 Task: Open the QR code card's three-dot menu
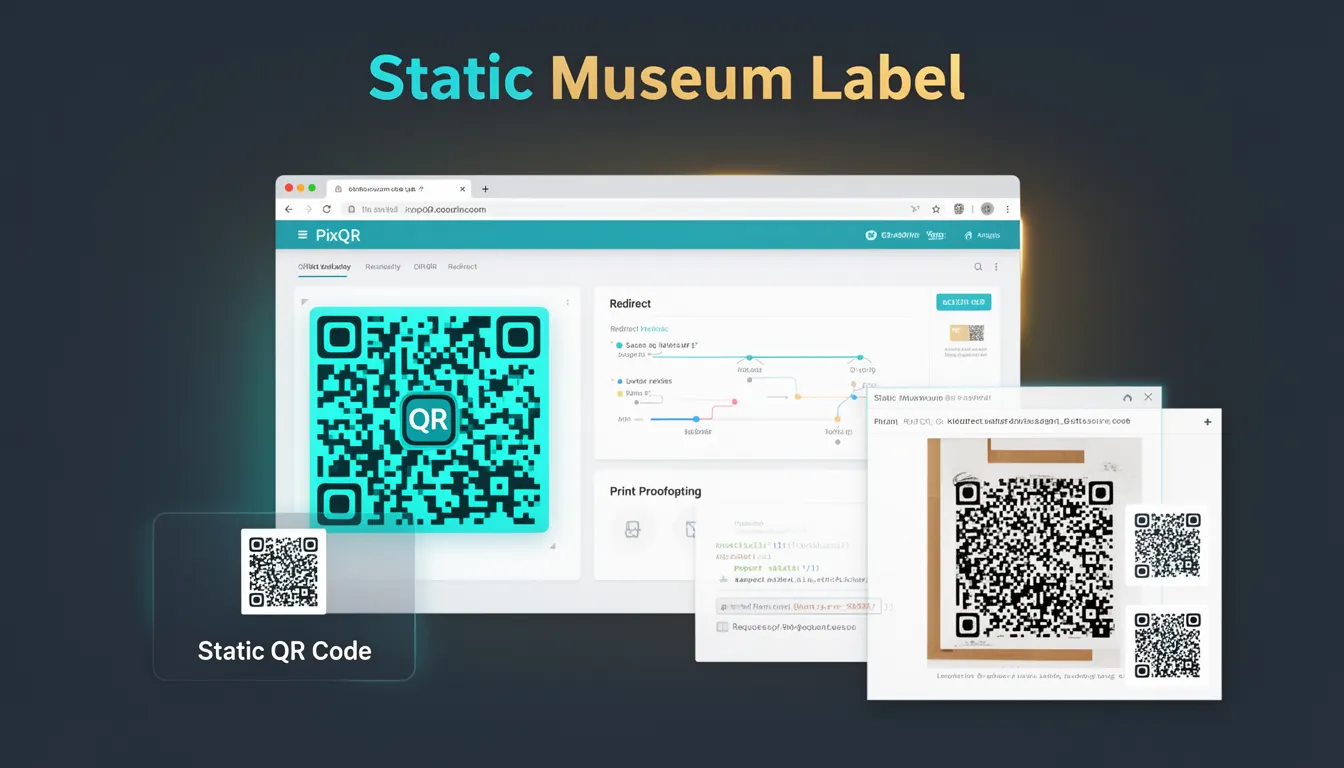(x=567, y=302)
